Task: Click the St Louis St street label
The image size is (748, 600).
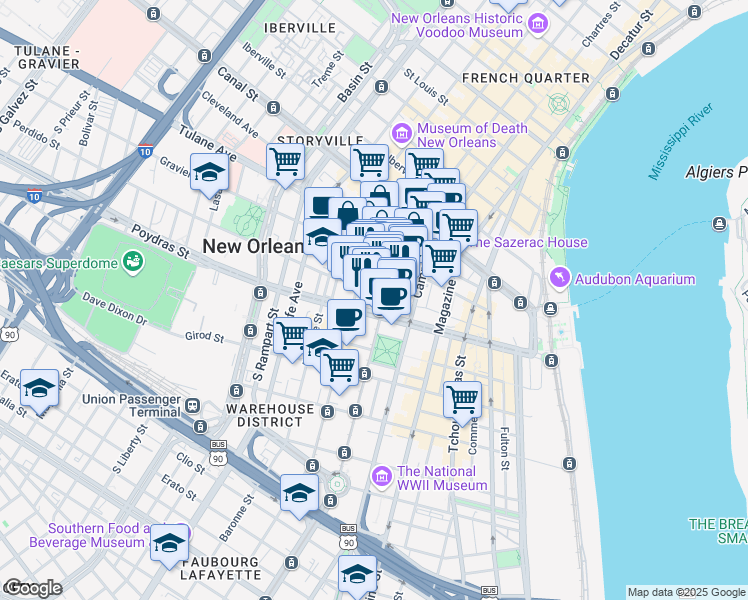Action: 426,87
